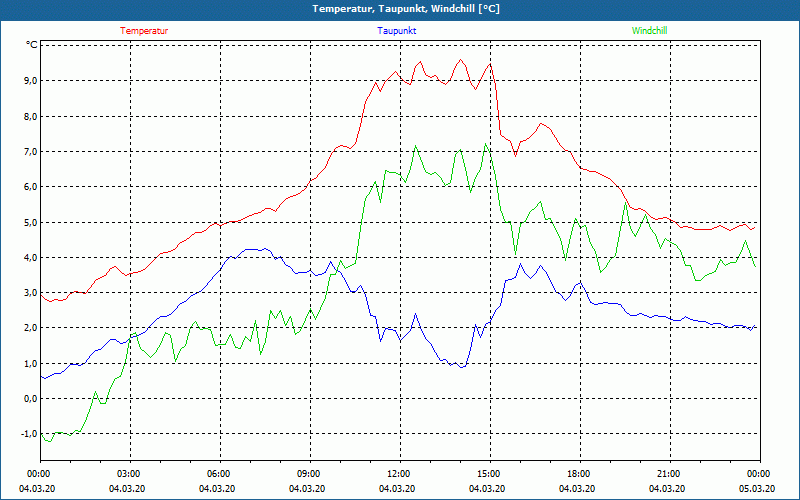The width and height of the screenshot is (800, 500).
Task: Click the 8,0 y-axis value
Action: pyautogui.click(x=31, y=116)
